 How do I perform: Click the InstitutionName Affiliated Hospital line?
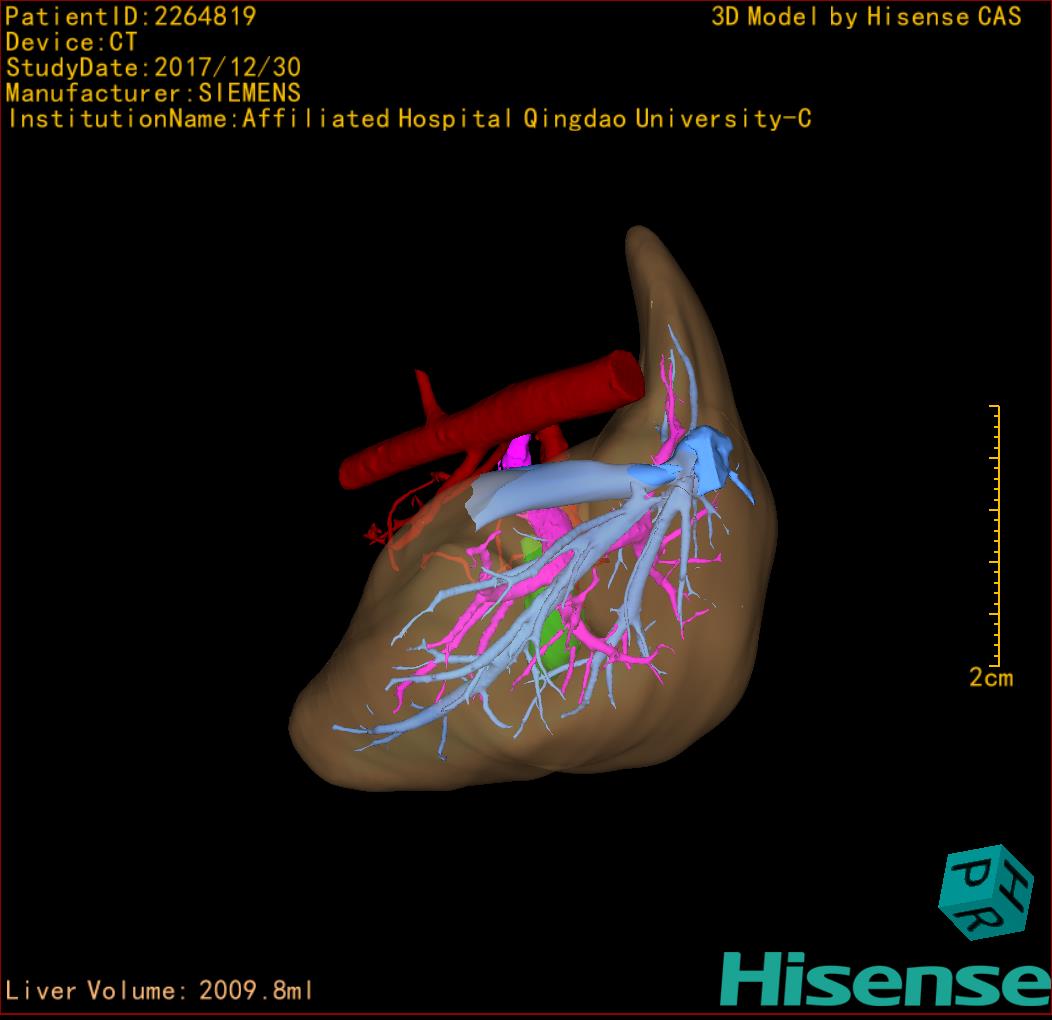[x=409, y=119]
